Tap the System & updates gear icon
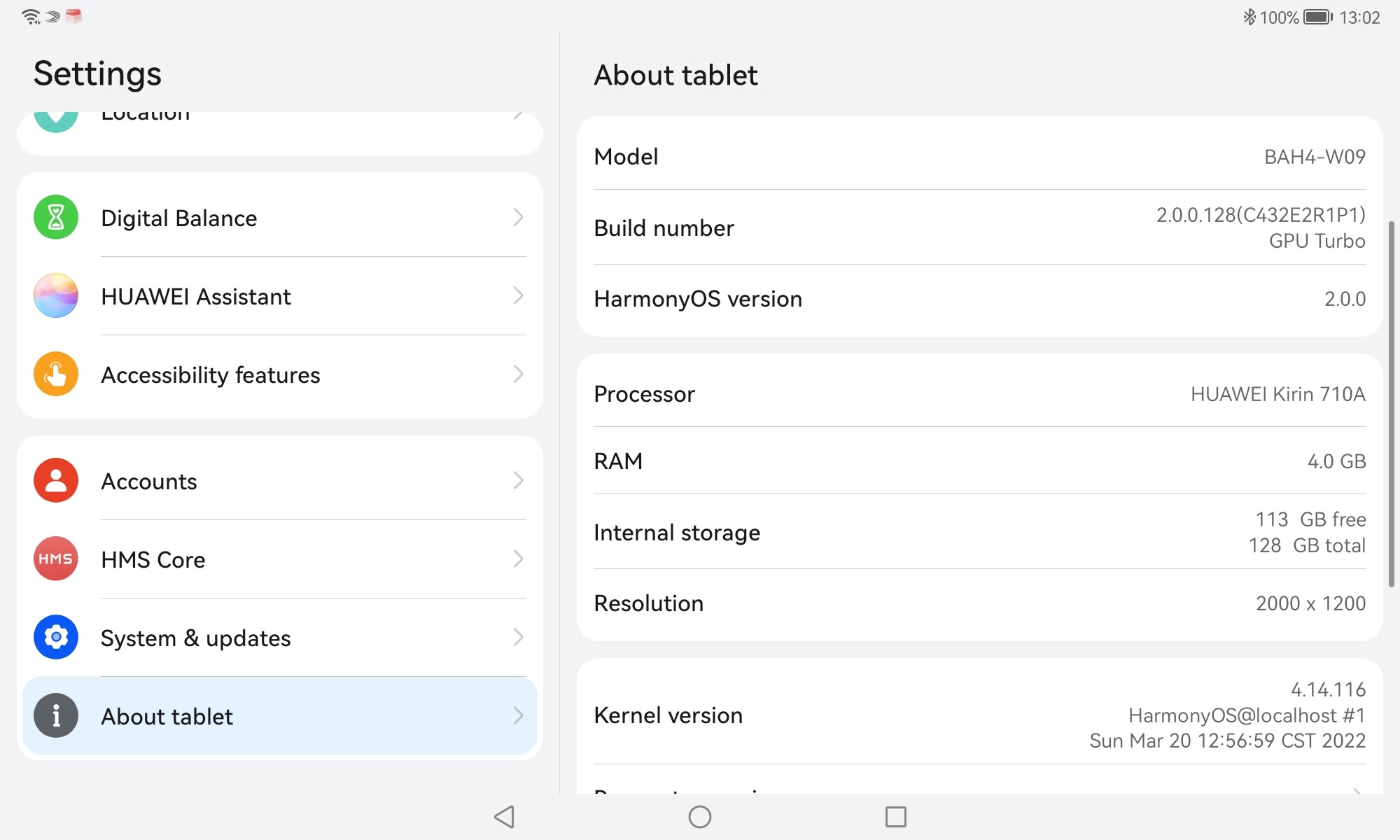This screenshot has width=1400, height=840. (56, 637)
